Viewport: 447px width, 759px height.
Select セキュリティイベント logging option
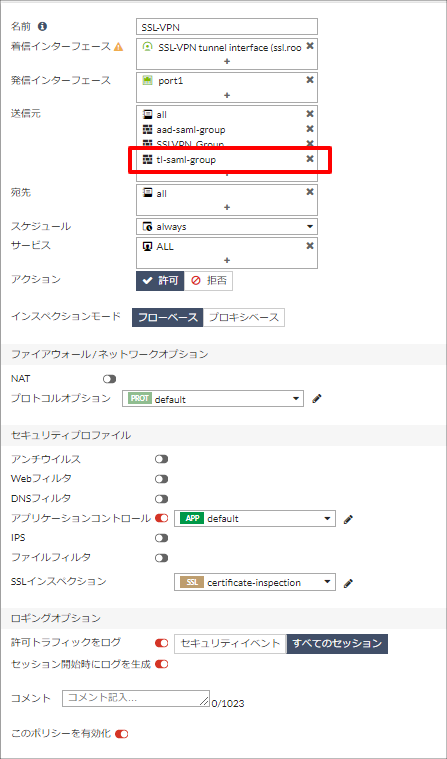(x=231, y=644)
